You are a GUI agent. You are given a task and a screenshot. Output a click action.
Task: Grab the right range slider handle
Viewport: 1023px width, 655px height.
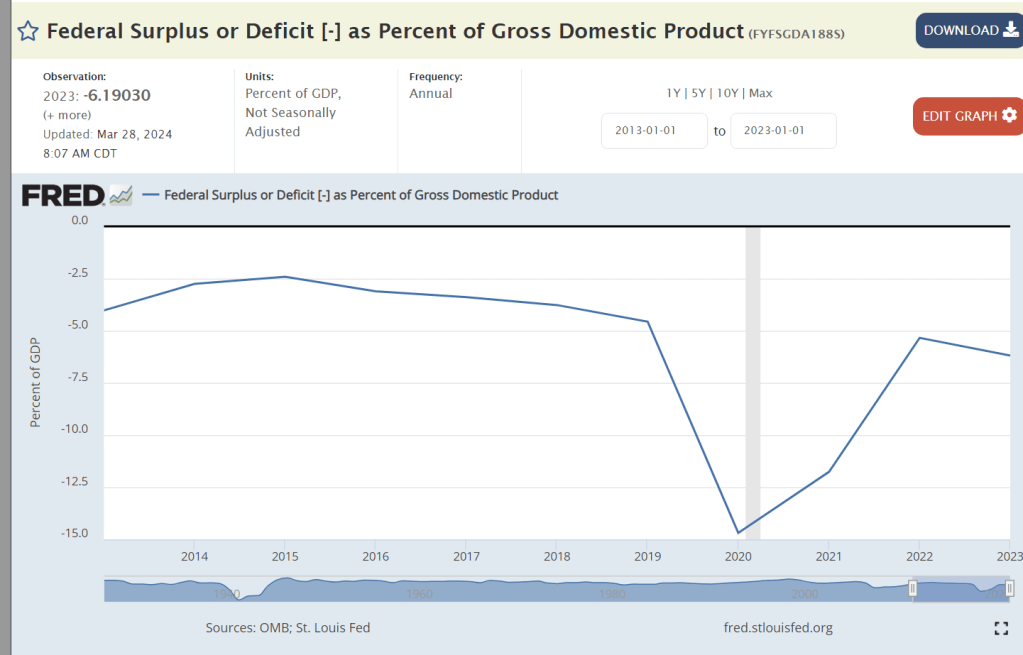pos(1009,589)
